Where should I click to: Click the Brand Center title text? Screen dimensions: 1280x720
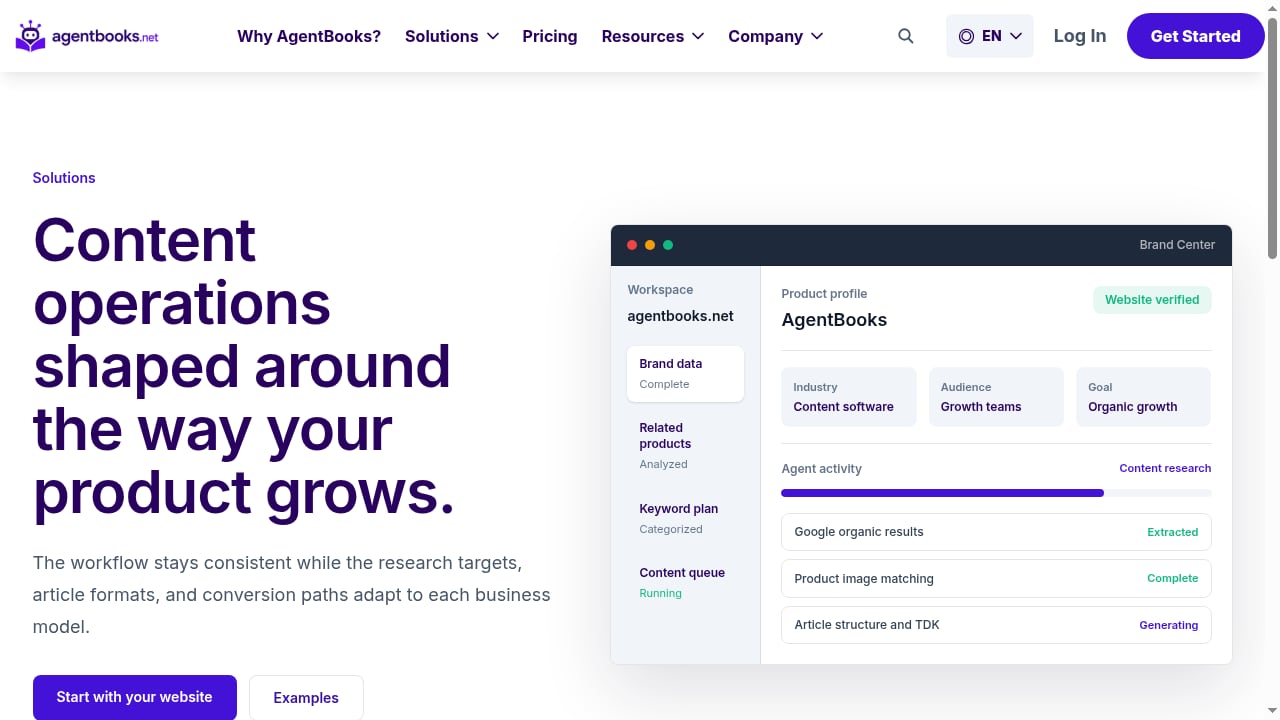tap(1177, 245)
